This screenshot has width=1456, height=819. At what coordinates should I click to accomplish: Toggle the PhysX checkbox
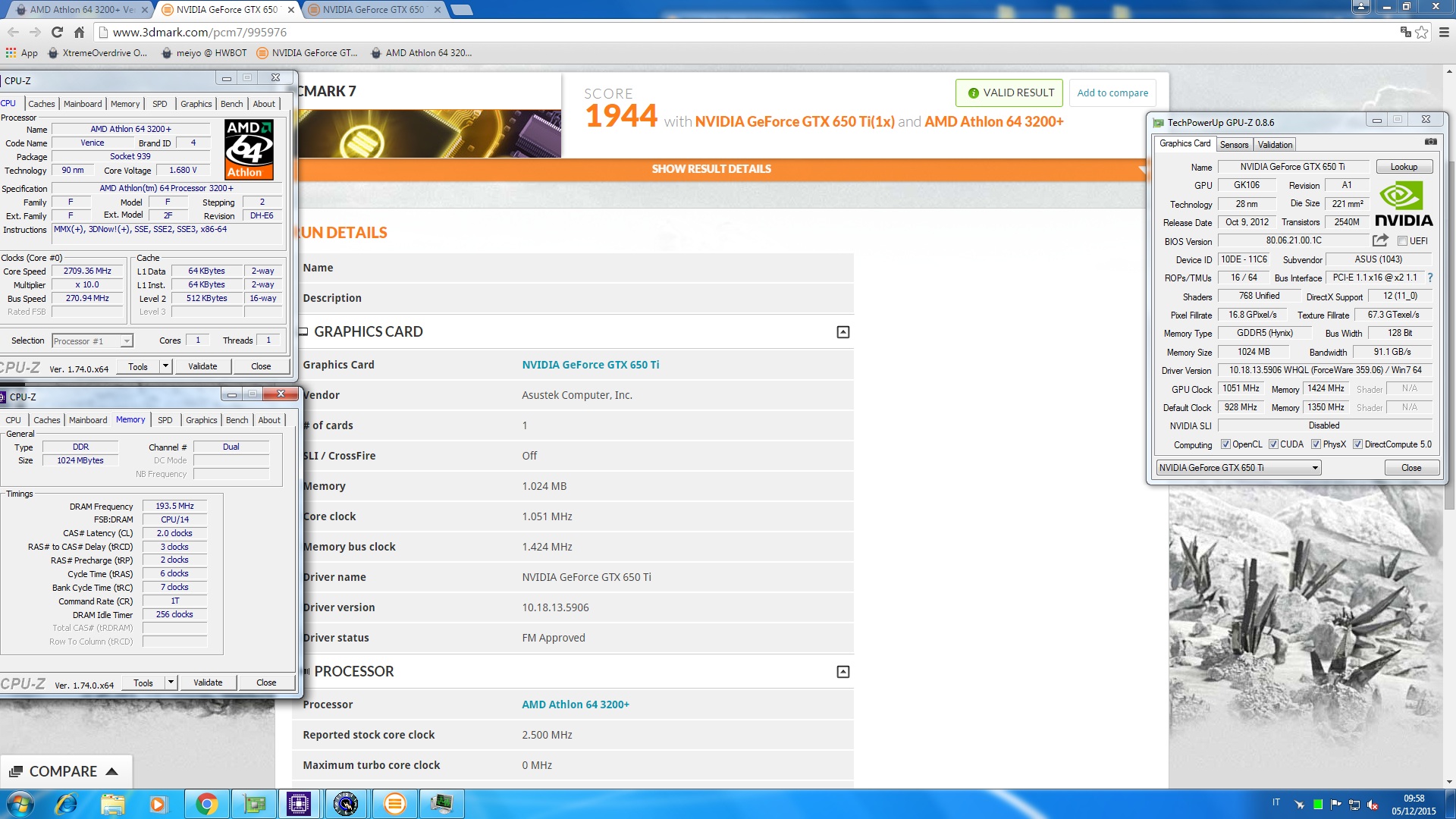1316,444
